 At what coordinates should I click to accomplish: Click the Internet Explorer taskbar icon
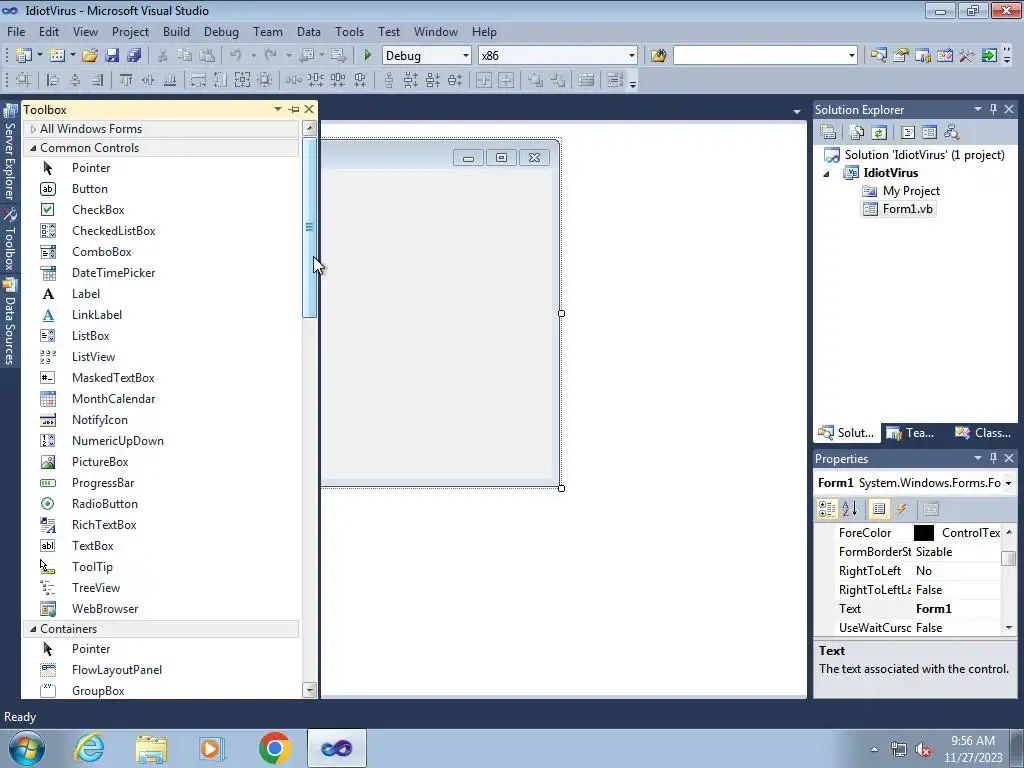(x=89, y=748)
